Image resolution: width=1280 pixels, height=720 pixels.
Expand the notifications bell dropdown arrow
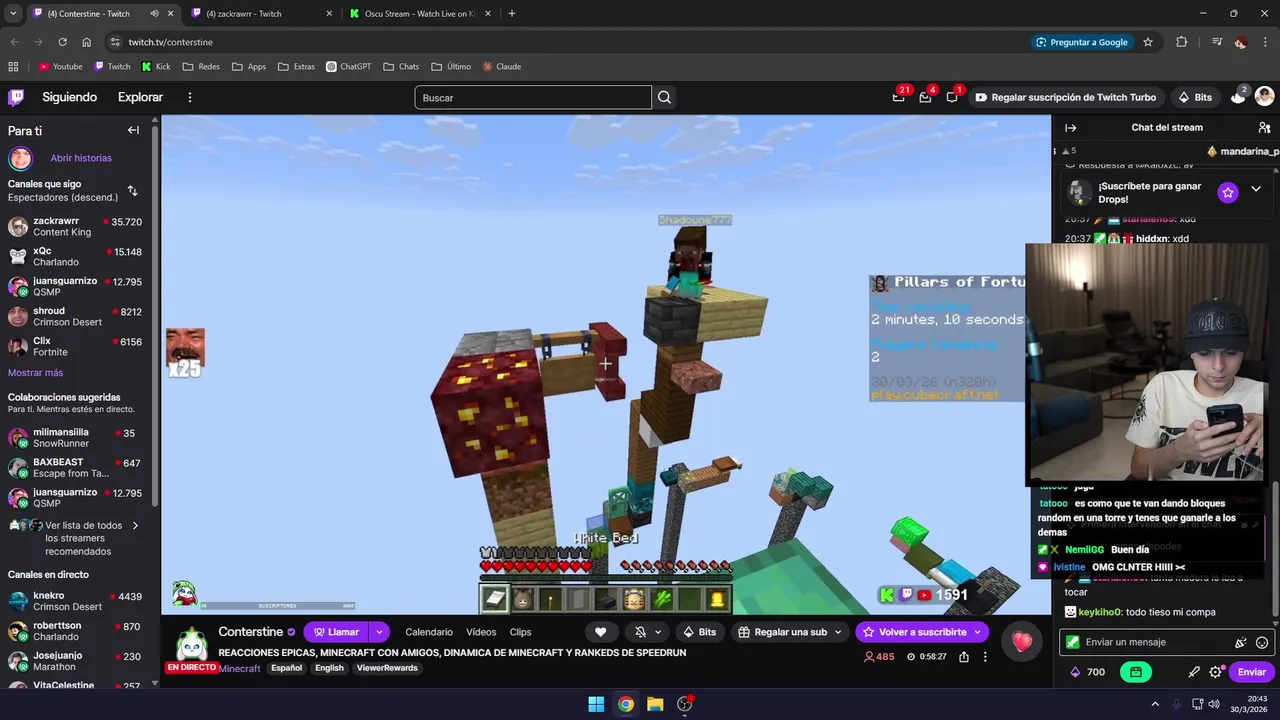(x=658, y=632)
